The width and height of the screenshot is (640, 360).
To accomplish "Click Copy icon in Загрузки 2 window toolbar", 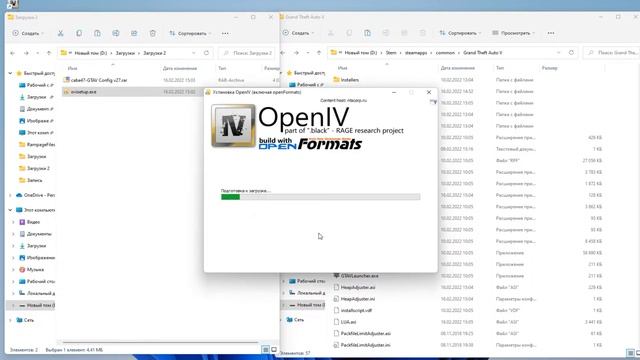I will [x=79, y=33].
